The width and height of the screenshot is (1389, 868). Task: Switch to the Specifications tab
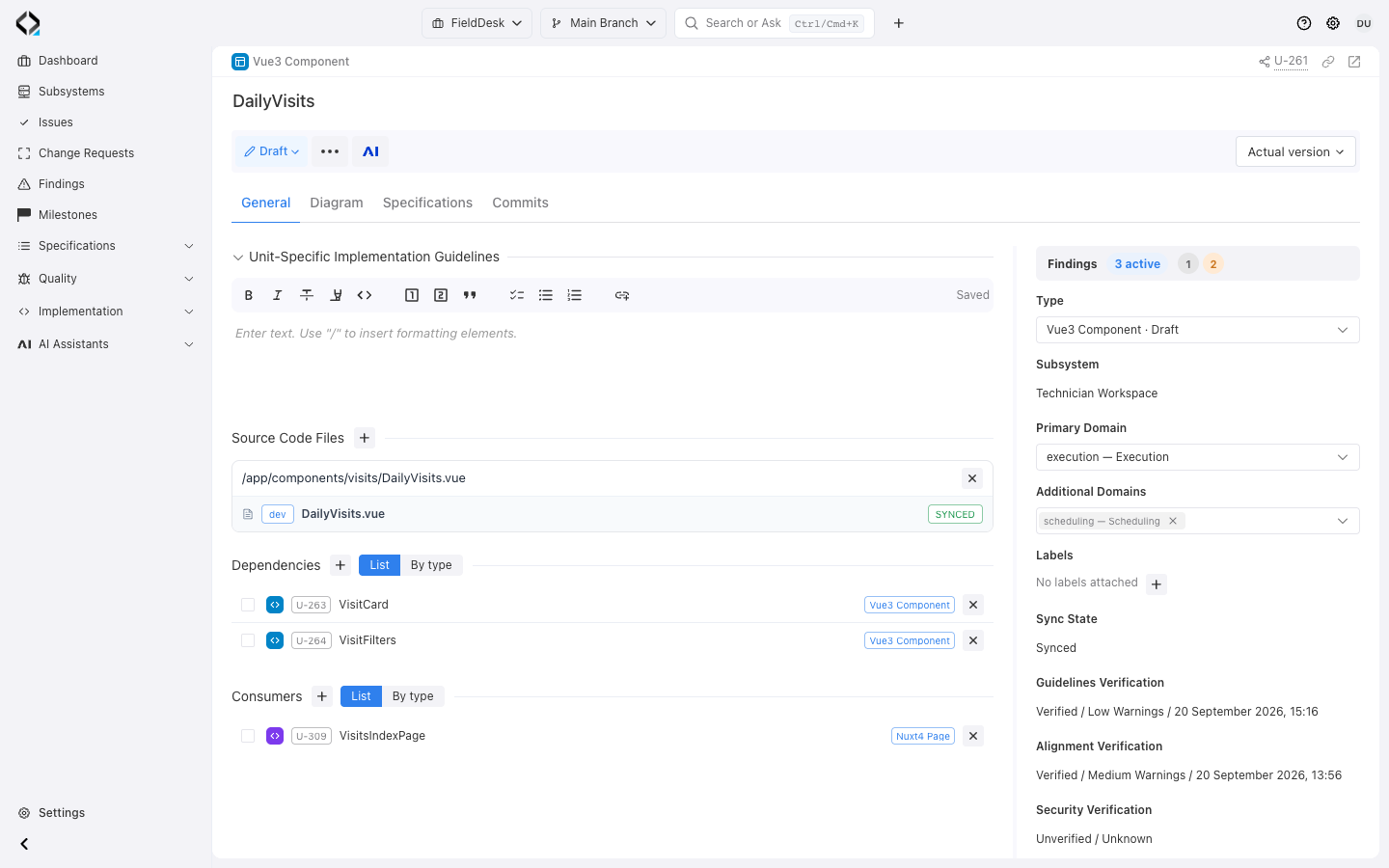click(427, 203)
